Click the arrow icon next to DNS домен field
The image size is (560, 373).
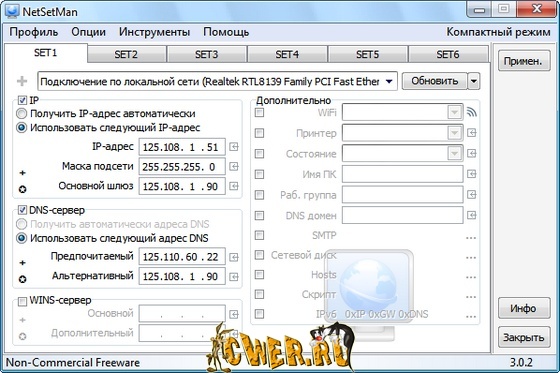[x=472, y=215]
